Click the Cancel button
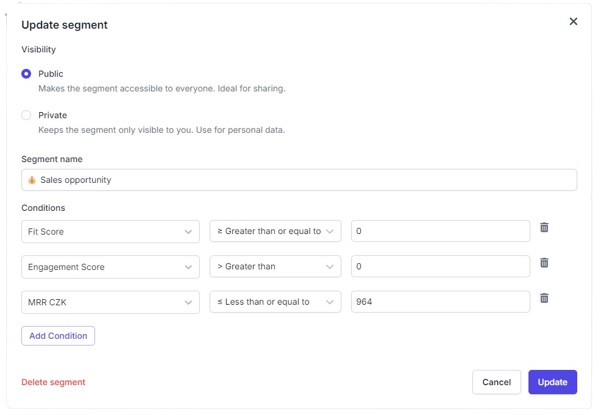Image resolution: width=601 pixels, height=415 pixels. coord(496,382)
